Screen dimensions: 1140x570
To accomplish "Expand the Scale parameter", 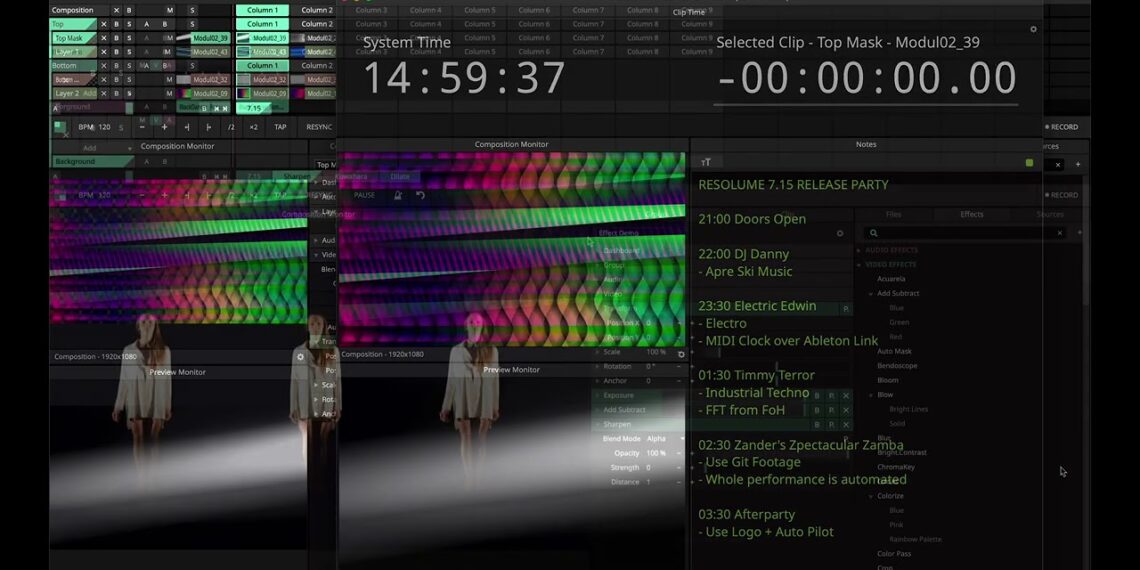I will coord(598,352).
